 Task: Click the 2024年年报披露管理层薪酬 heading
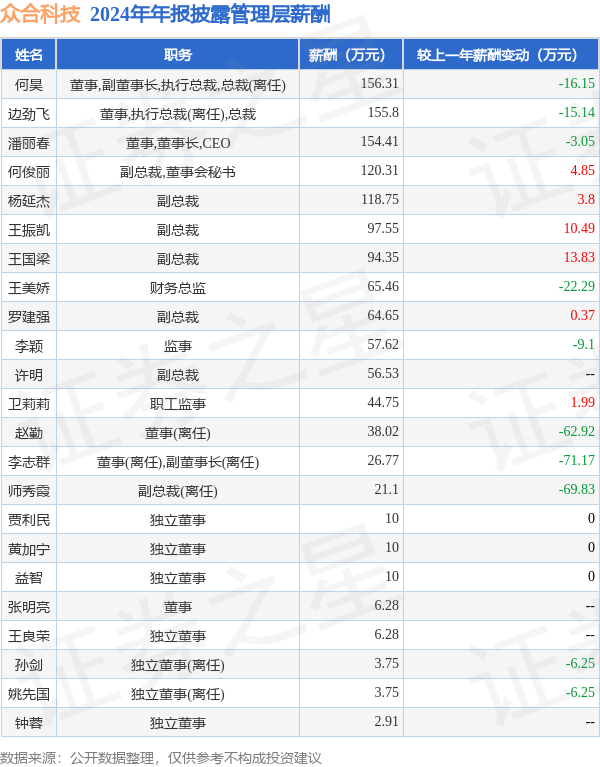point(210,14)
